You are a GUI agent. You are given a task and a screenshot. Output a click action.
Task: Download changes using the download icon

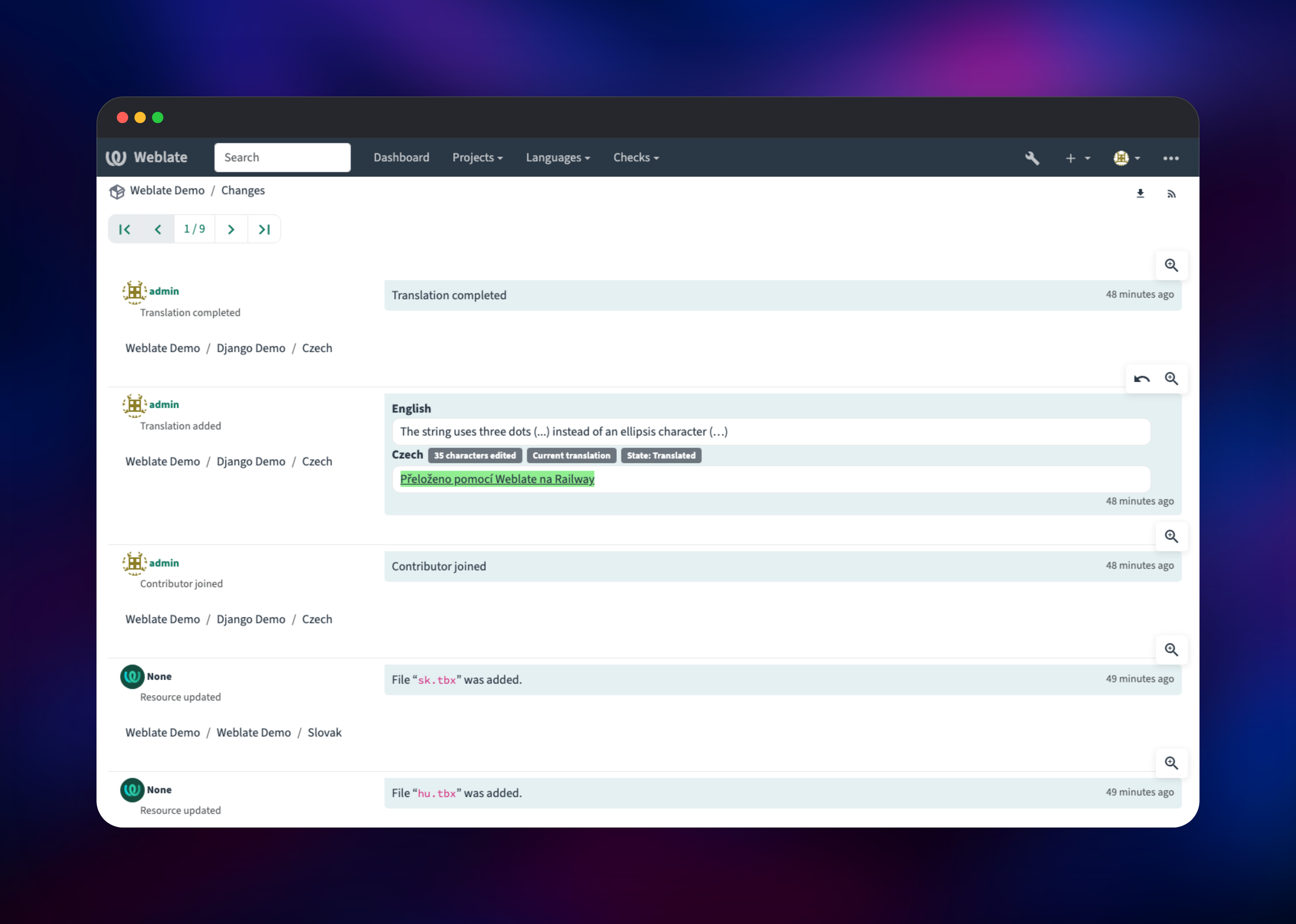(1140, 193)
